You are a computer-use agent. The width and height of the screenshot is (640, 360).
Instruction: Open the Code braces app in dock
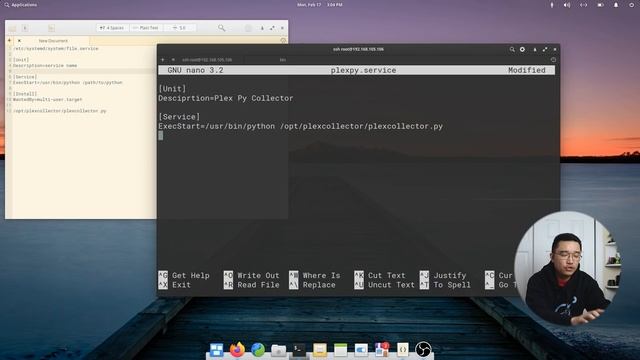[x=402, y=350]
